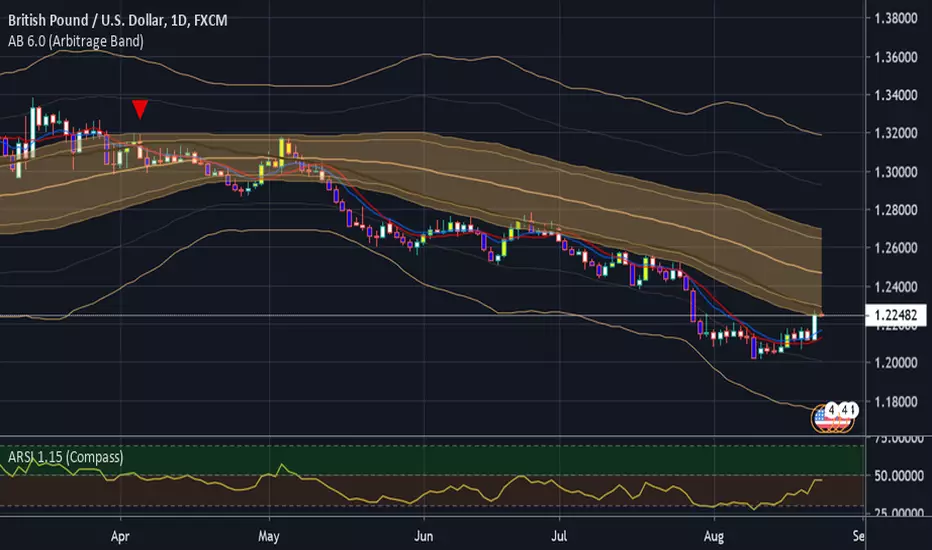Click the British Pound / U.S. Dollar chart title
The image size is (932, 550).
coord(117,20)
